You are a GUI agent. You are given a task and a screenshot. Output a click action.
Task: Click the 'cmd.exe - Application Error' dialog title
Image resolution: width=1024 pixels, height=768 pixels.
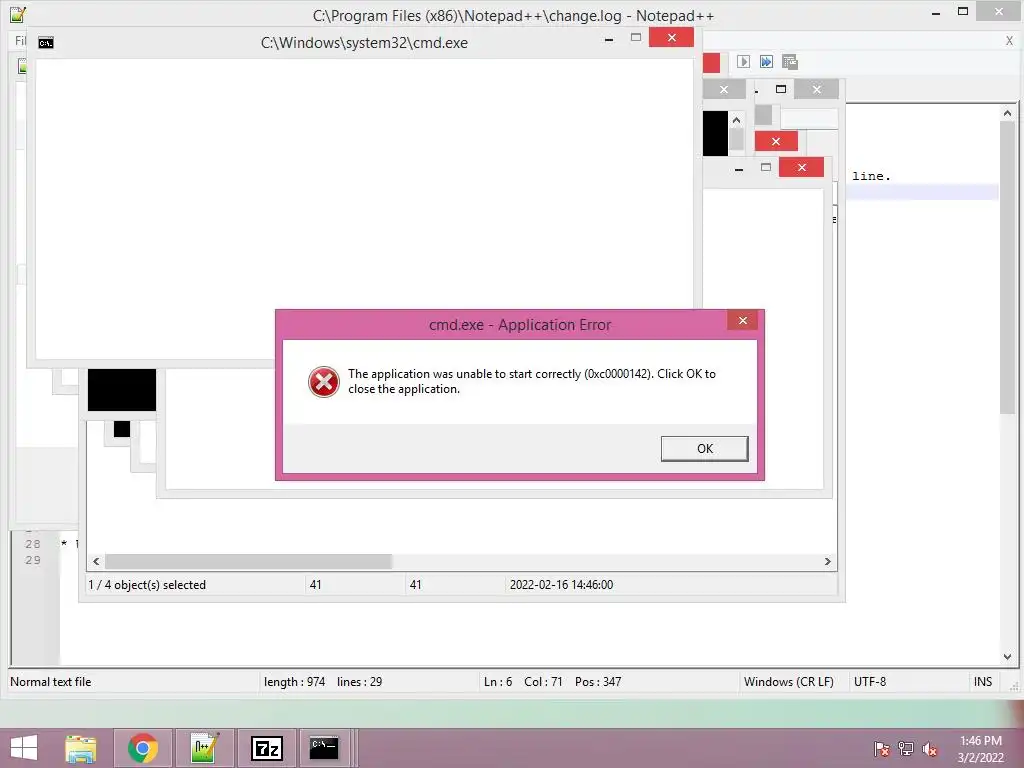click(x=520, y=325)
